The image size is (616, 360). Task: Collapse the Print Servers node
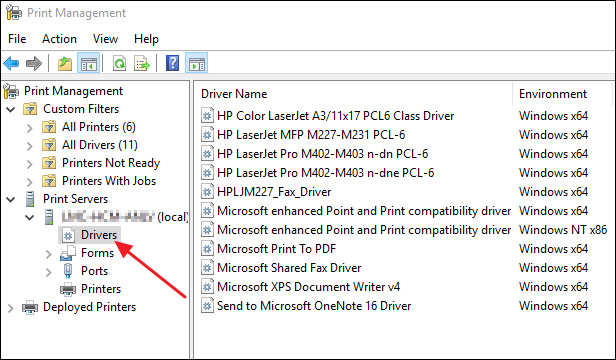coord(11,199)
